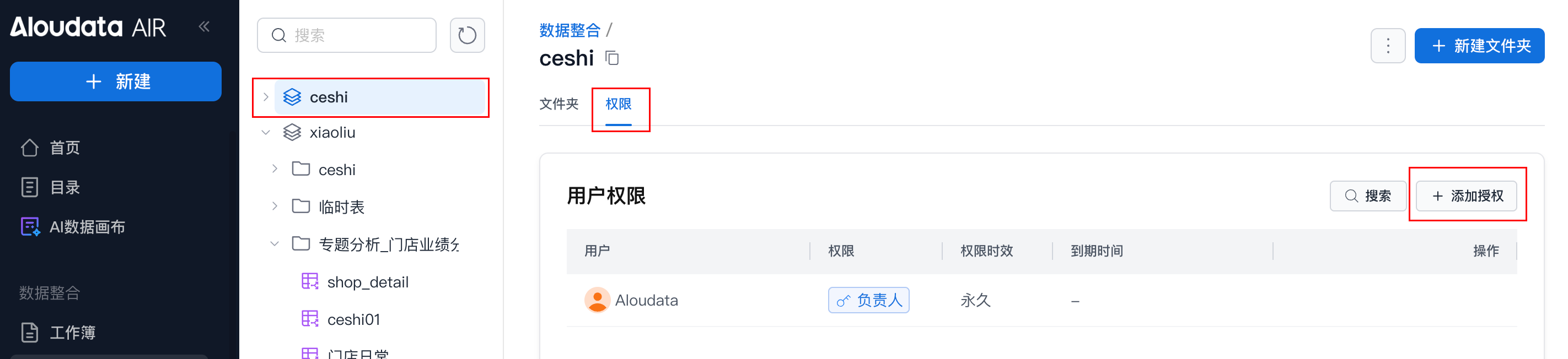Open the three-dot more options menu
The height and width of the screenshot is (359, 1568).
1387,46
